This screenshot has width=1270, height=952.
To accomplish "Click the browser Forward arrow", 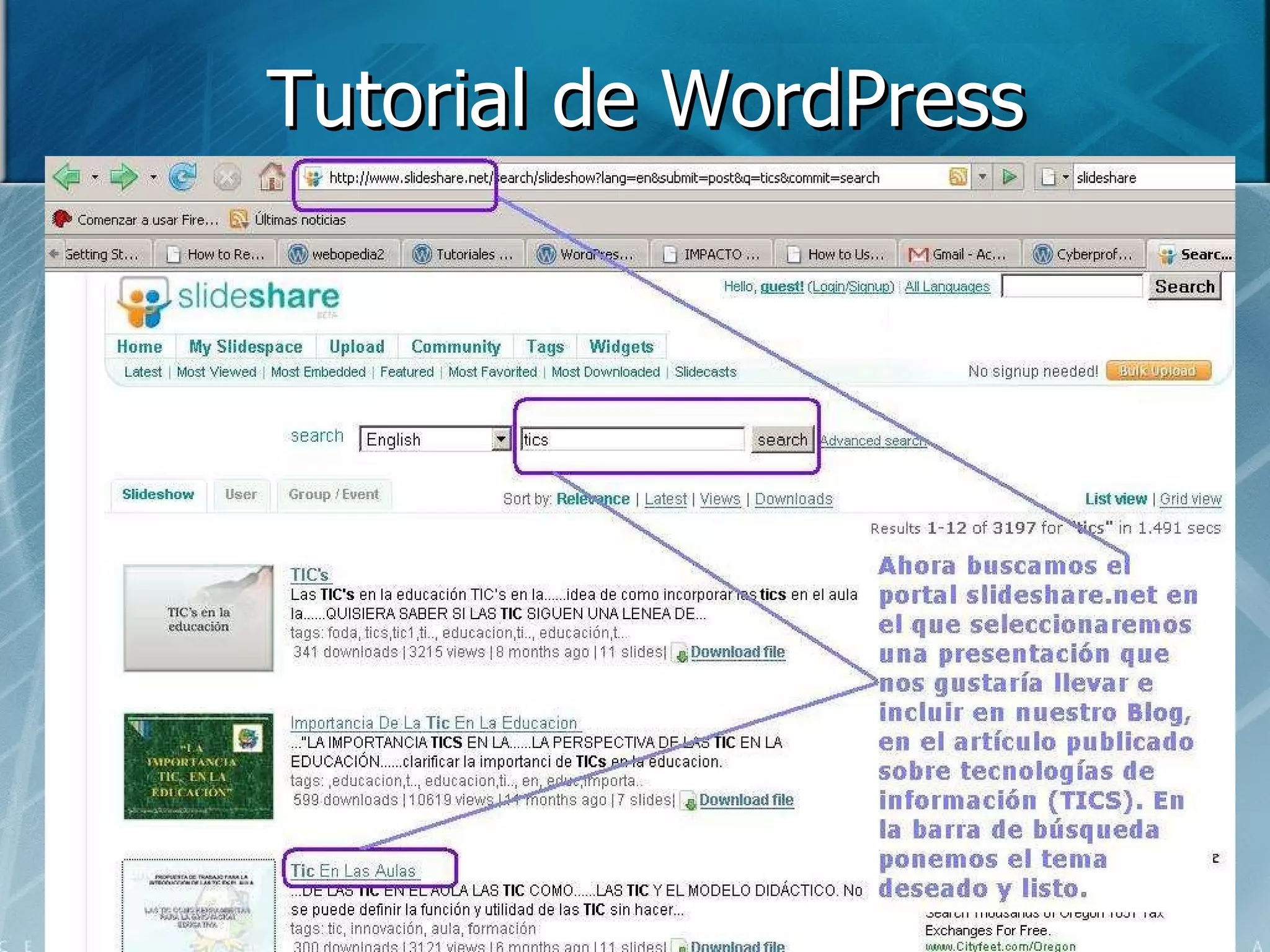I will pyautogui.click(x=123, y=178).
